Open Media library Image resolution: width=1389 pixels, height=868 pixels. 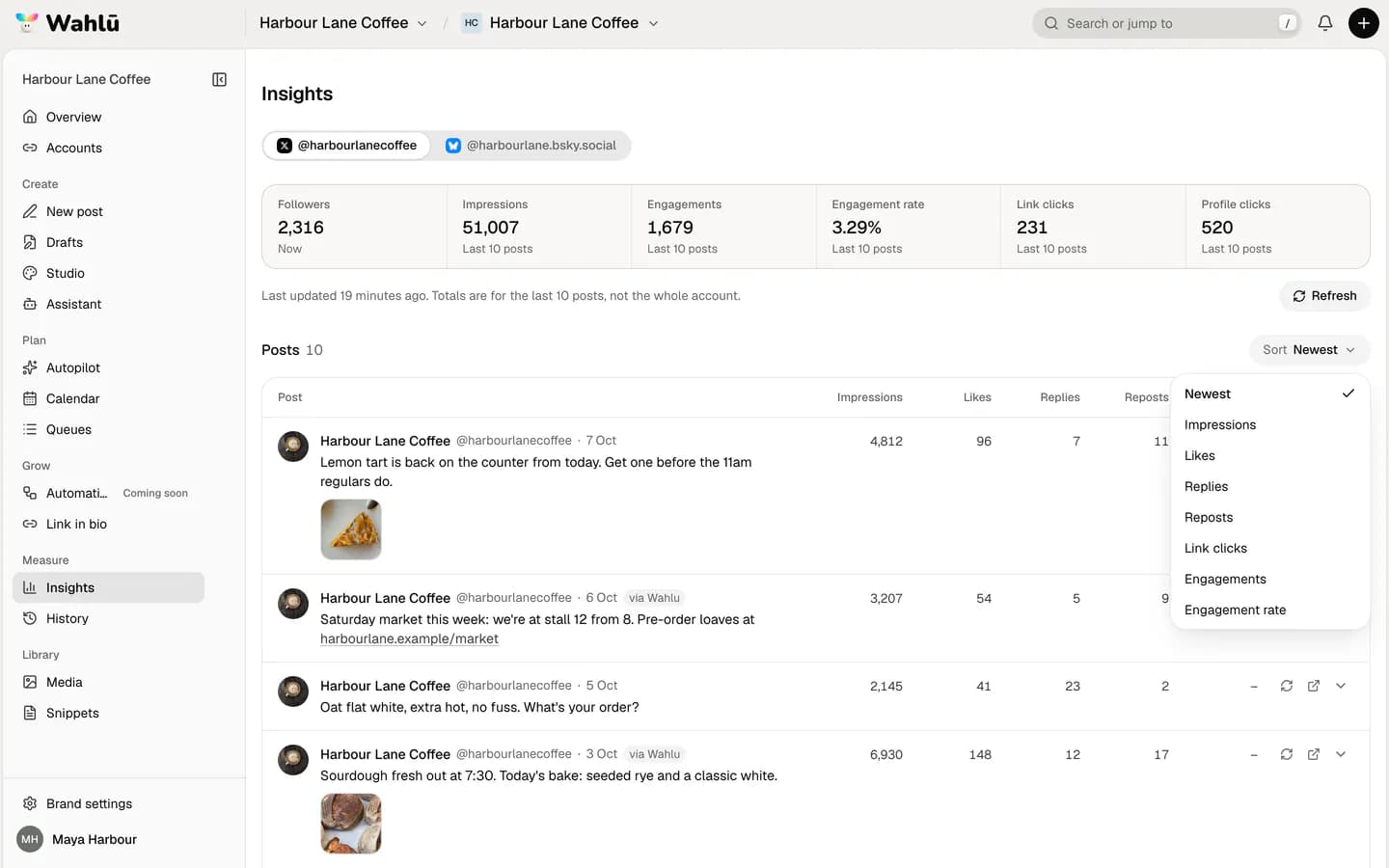coord(108,682)
